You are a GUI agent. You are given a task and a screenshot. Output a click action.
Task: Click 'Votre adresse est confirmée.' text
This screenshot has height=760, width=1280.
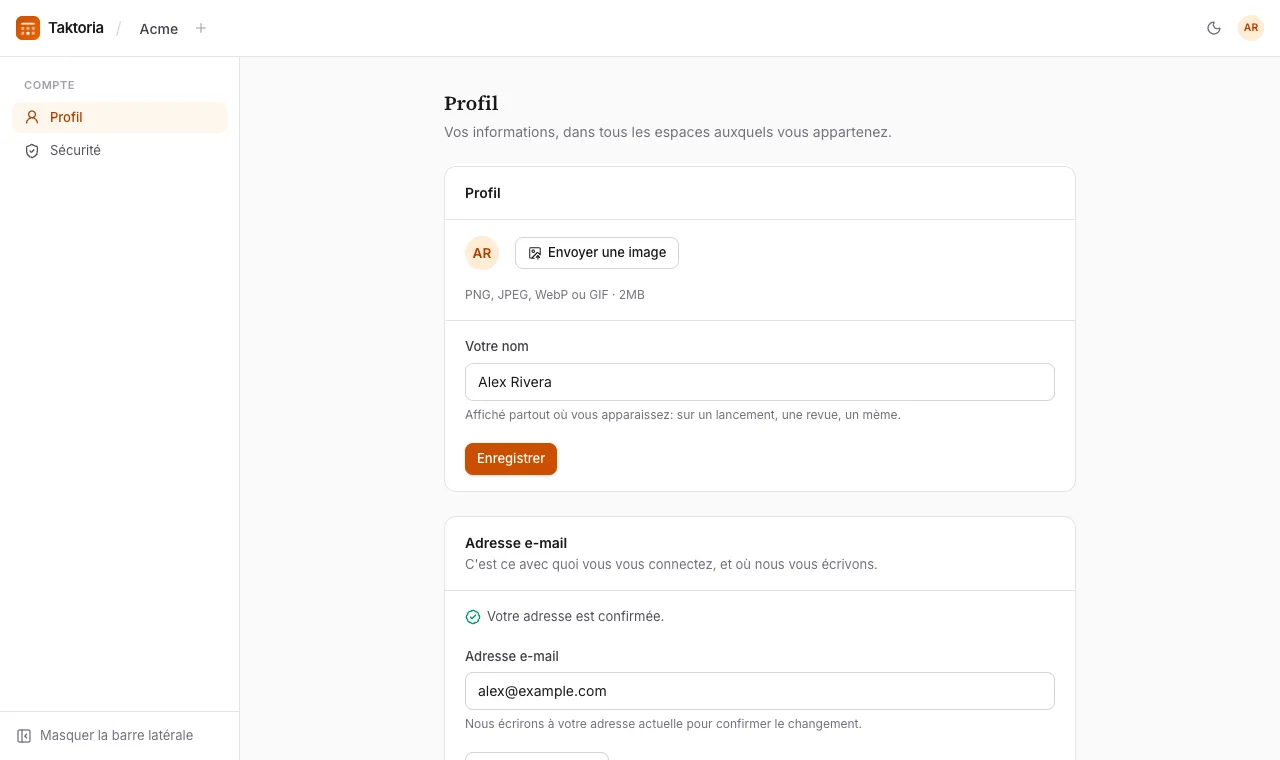click(x=575, y=616)
